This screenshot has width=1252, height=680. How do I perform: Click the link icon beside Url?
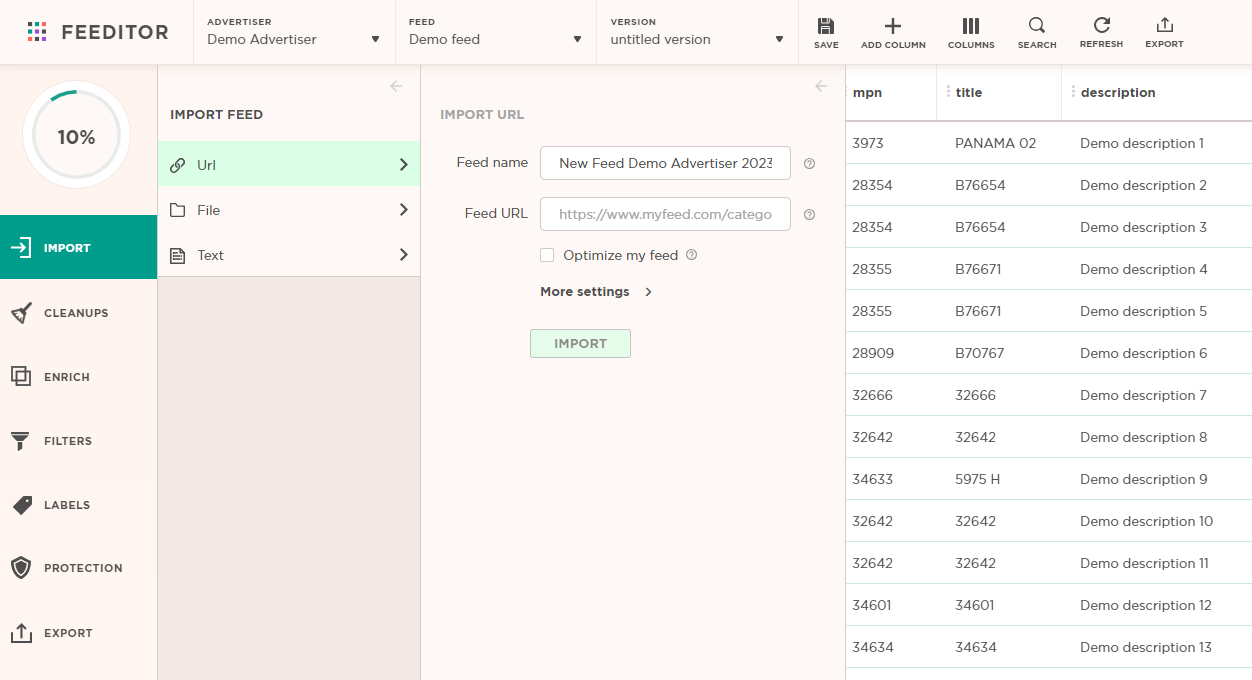[177, 165]
